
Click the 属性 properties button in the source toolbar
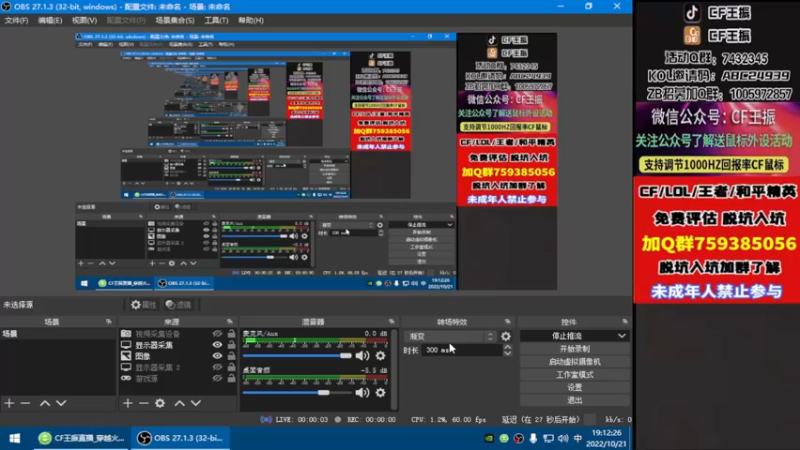coord(143,305)
